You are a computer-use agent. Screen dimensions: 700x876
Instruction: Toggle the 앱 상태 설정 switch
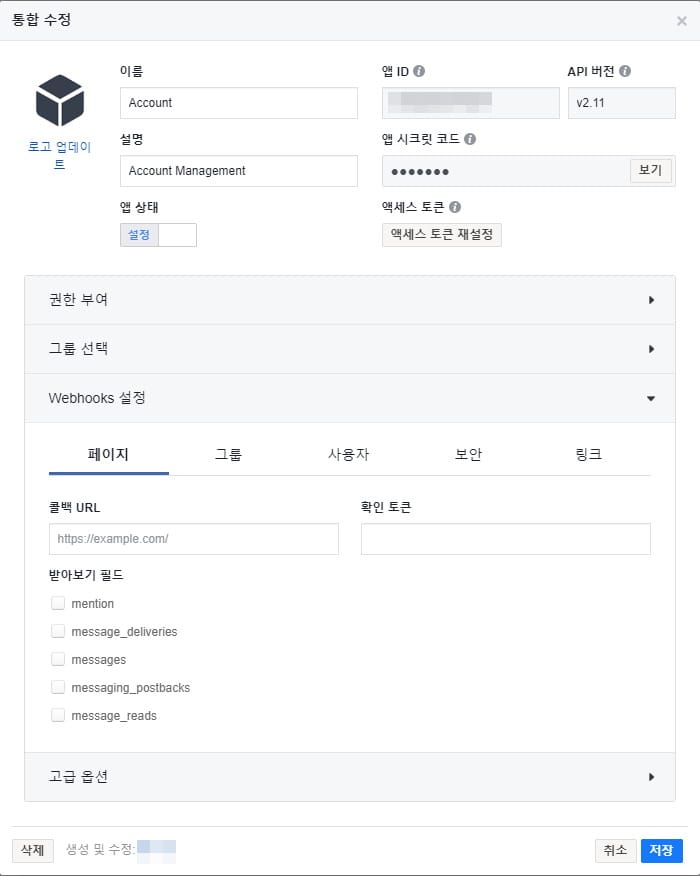point(158,235)
